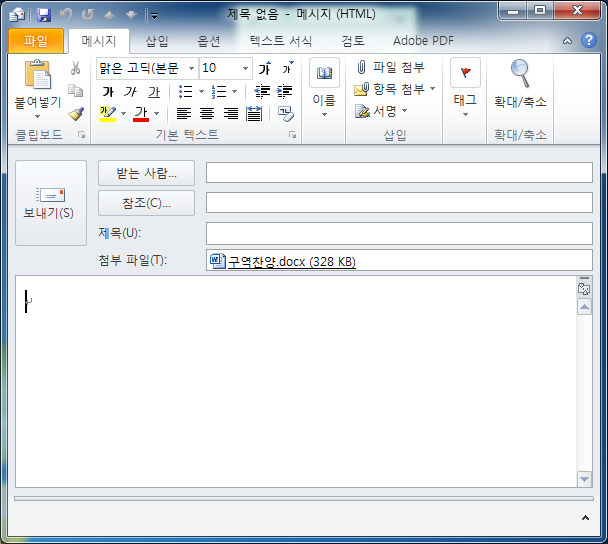Click 파일 첨부 paperclip to attach file

point(361,67)
